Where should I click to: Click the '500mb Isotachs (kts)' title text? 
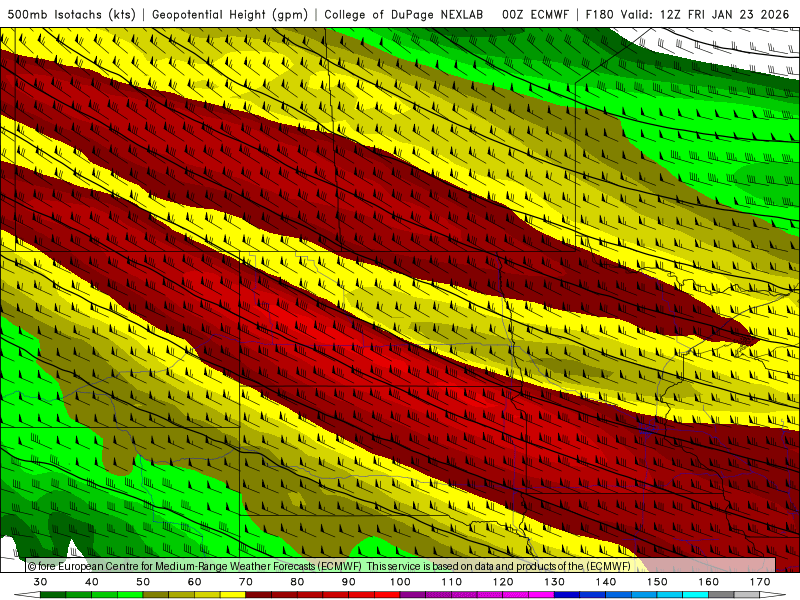coord(71,14)
